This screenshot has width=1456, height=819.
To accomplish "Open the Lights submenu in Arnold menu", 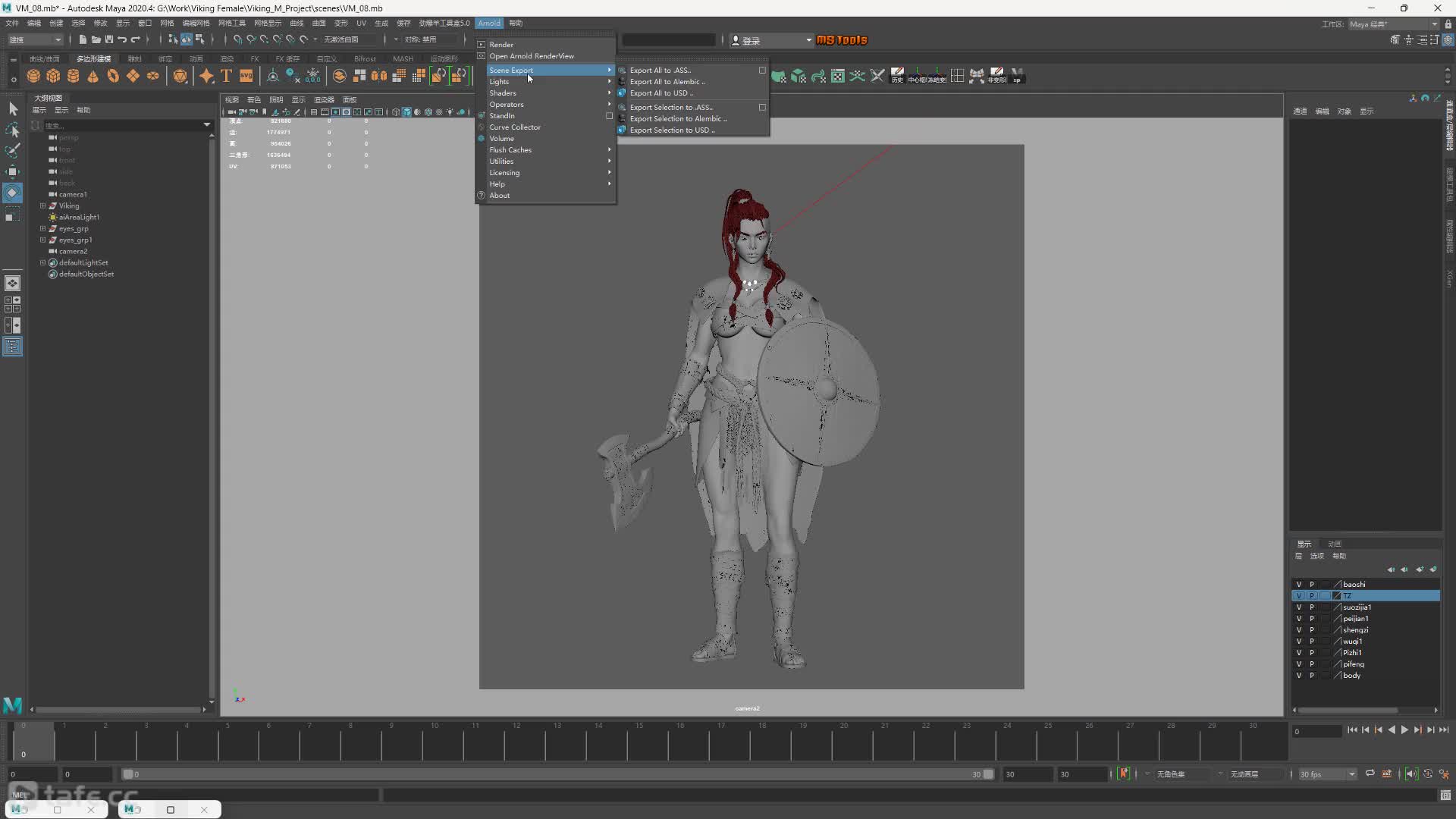I will click(548, 82).
